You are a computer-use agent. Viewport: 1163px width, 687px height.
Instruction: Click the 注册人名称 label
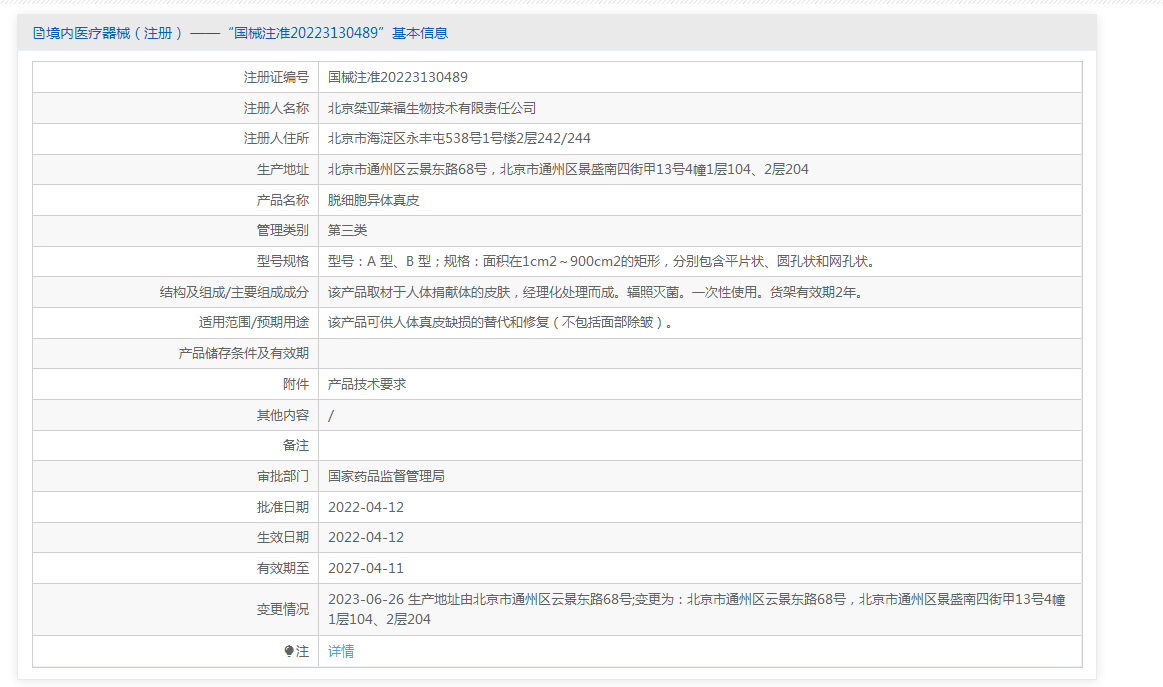click(x=276, y=108)
